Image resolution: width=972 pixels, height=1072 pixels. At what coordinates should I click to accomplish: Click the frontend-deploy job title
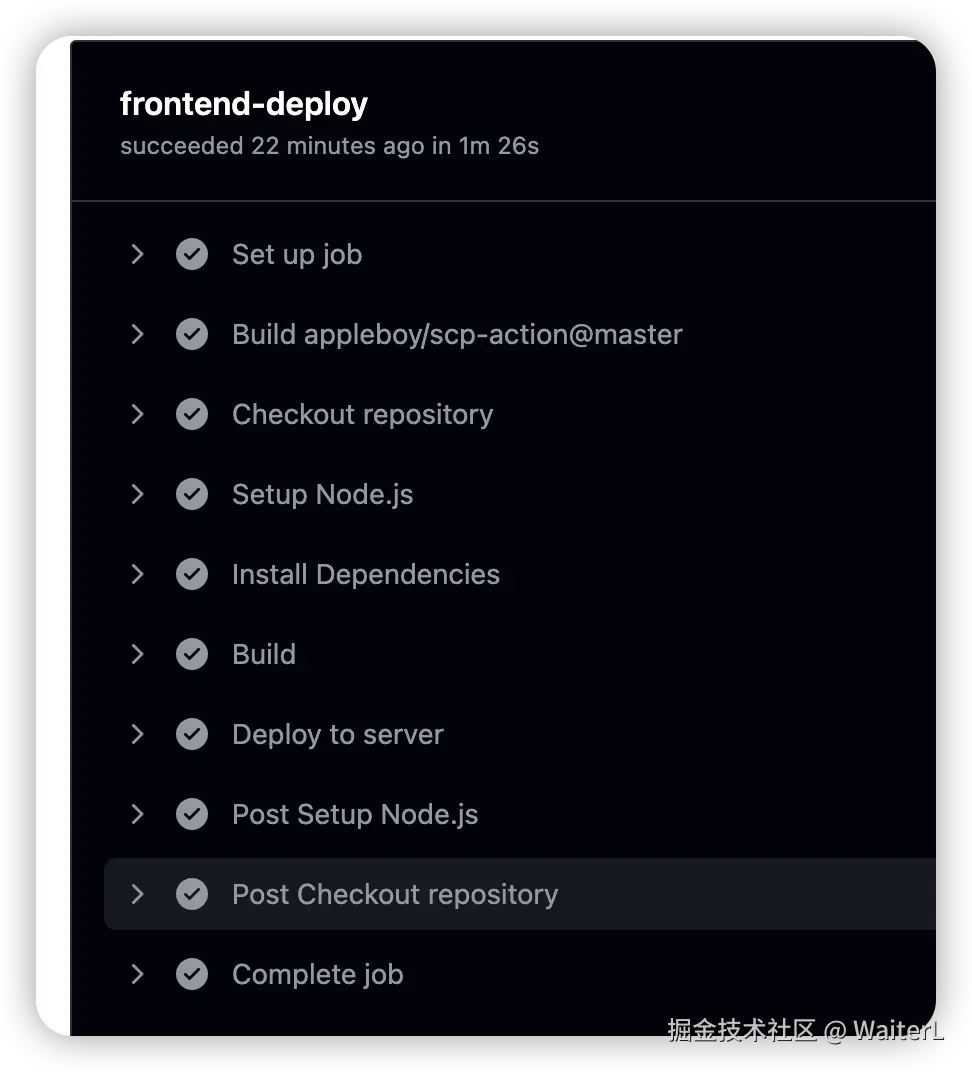coord(244,104)
